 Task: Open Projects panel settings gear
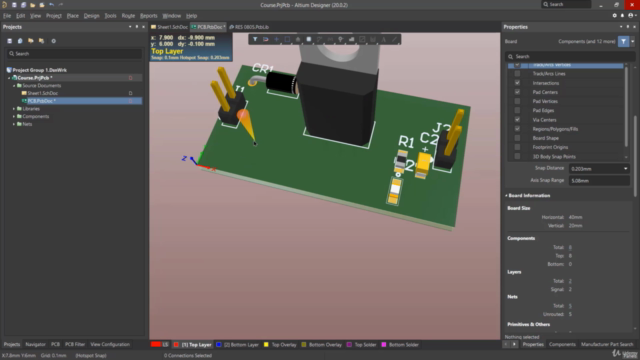[x=53, y=41]
